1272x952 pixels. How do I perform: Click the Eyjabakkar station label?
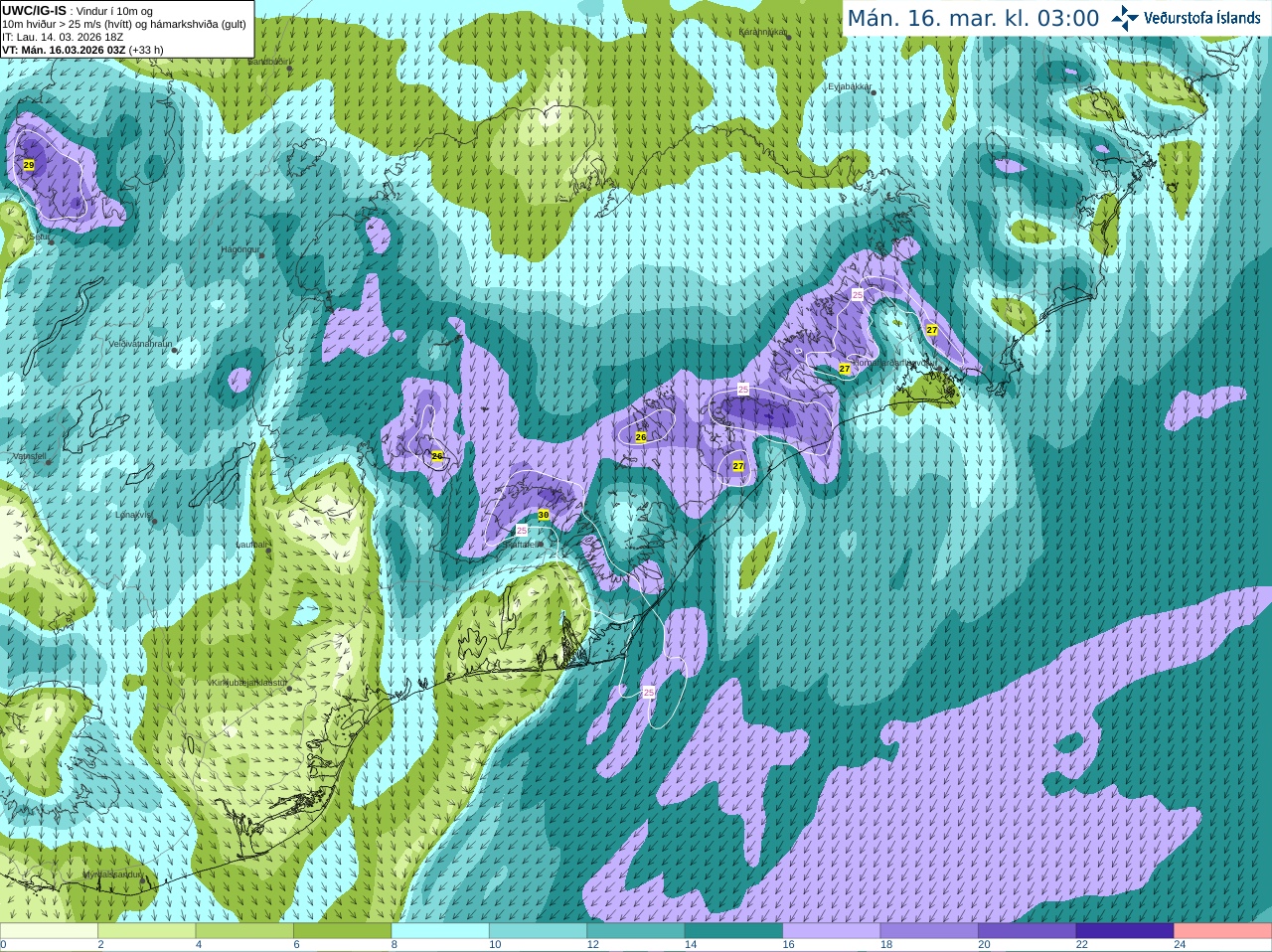point(851,86)
